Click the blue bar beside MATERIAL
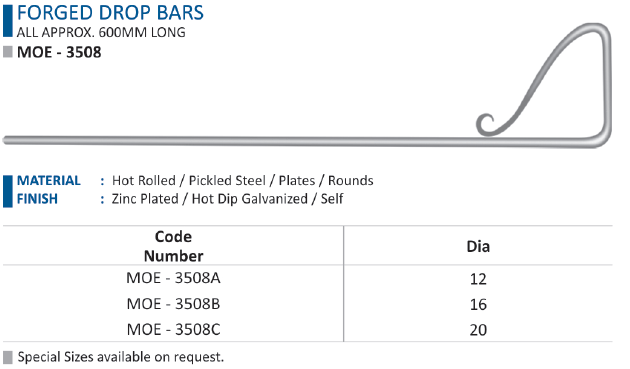The width and height of the screenshot is (630, 369). pyautogui.click(x=8, y=191)
